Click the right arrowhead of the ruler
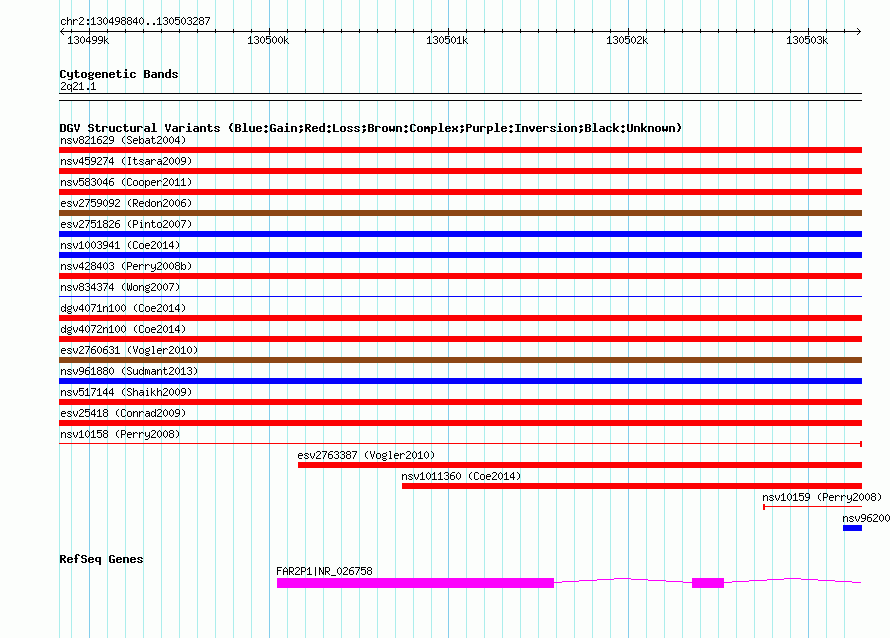The height and width of the screenshot is (638, 890). tap(858, 32)
